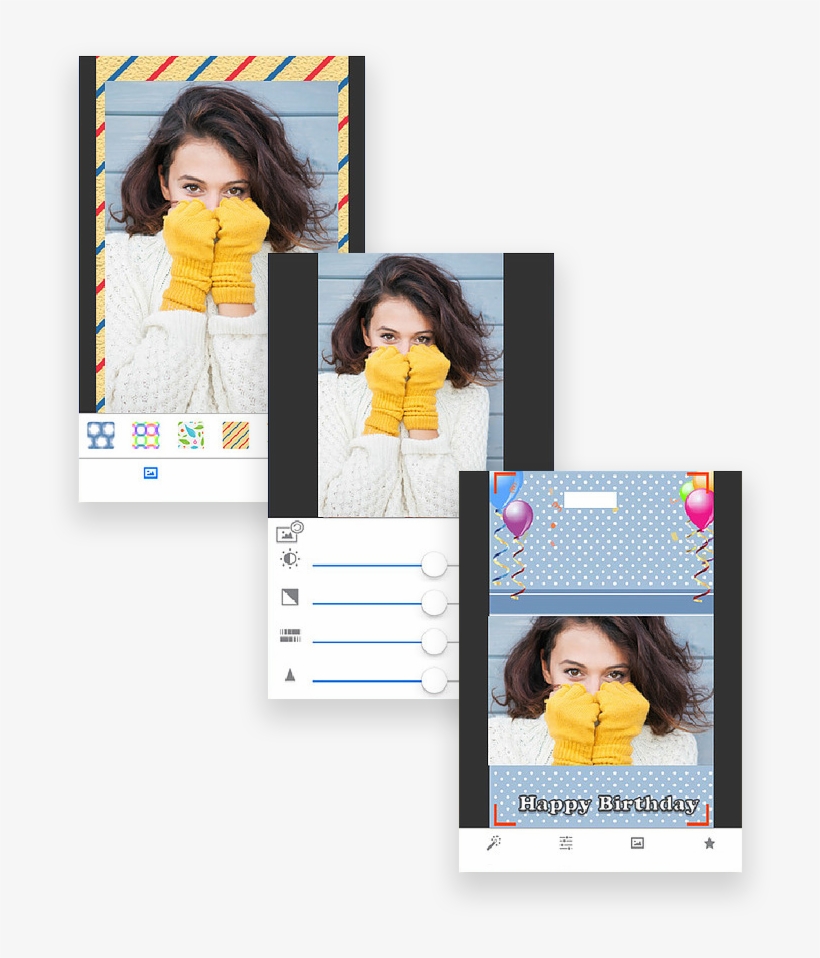Open the adjustment sliders tab

[x=566, y=844]
